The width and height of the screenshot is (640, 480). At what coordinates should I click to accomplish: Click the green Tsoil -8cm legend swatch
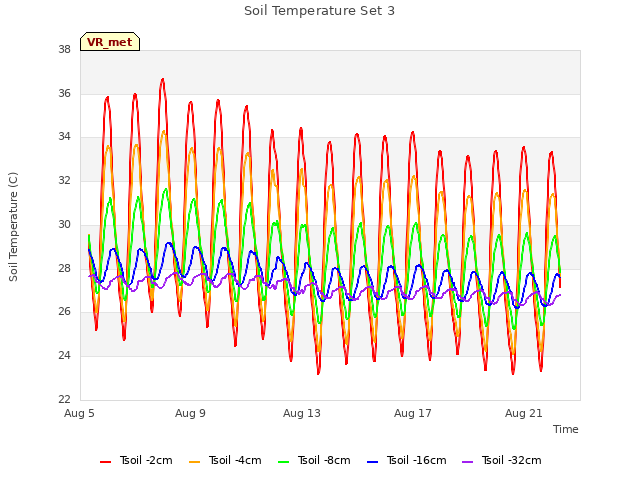tap(283, 462)
